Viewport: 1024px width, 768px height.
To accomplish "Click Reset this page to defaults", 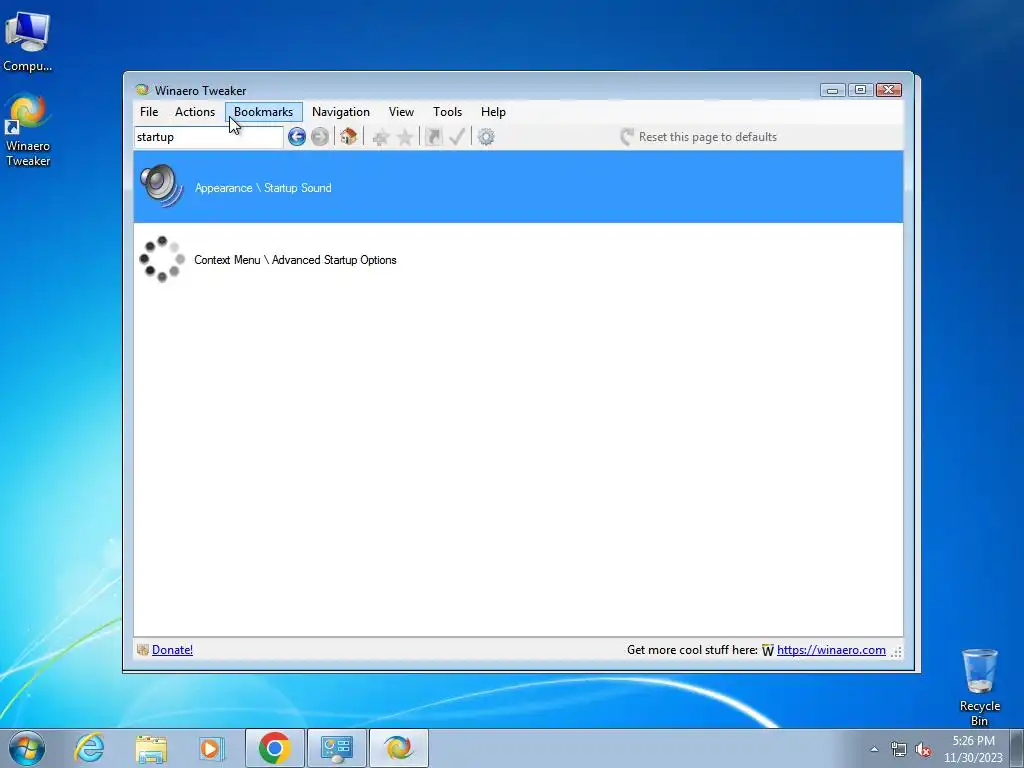I will pos(699,137).
